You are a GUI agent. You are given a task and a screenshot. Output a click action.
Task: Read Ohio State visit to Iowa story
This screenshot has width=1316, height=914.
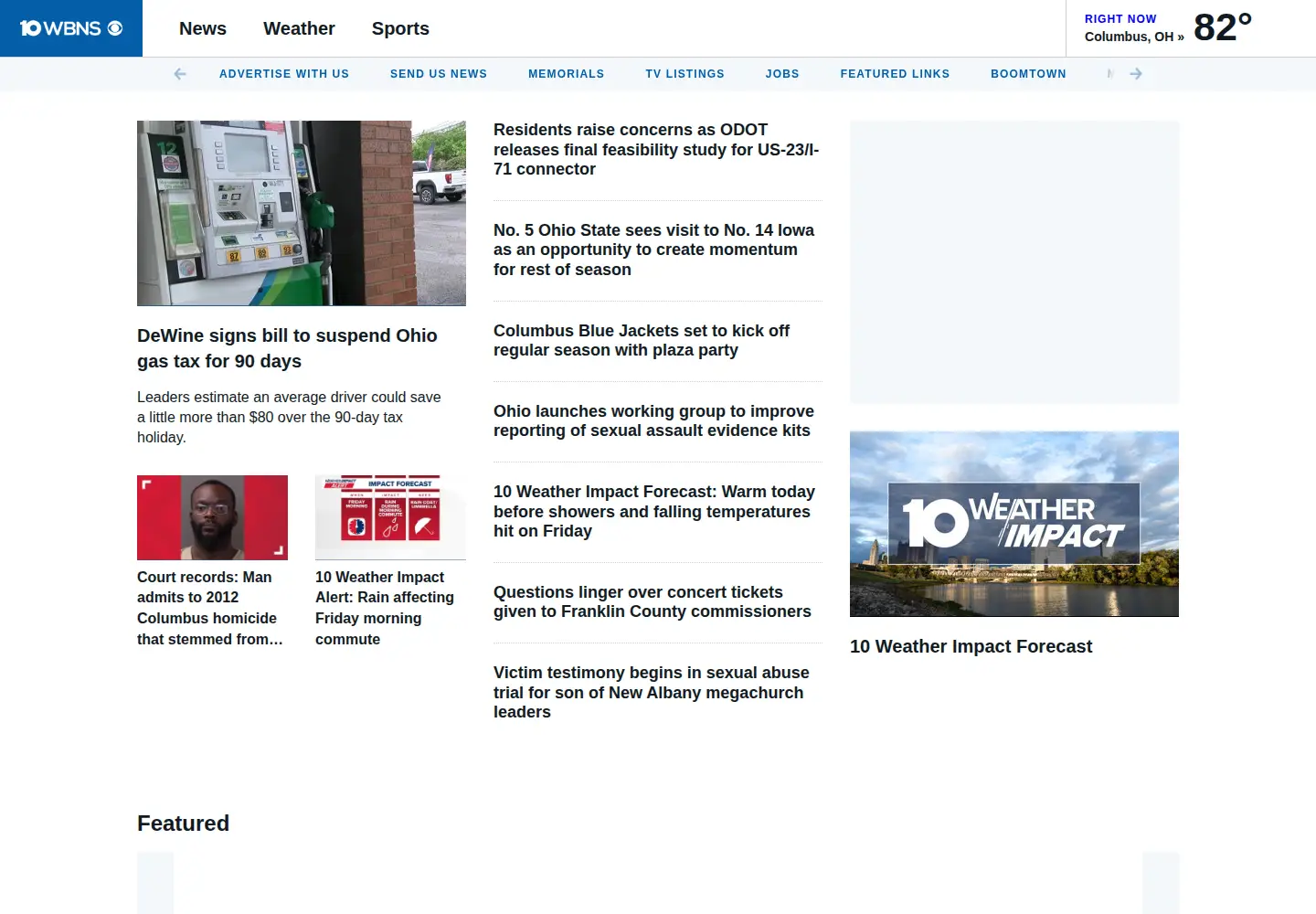(x=653, y=250)
